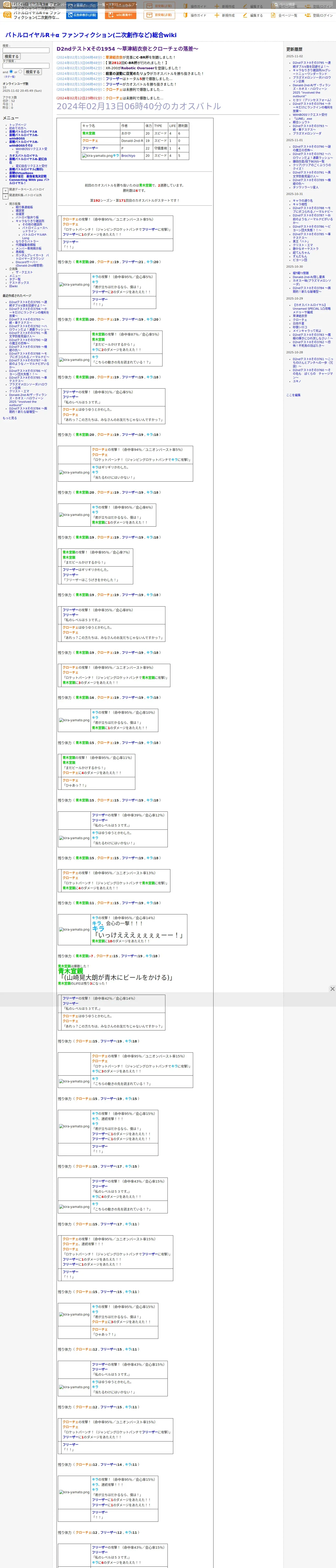Open the Connecting With you バトルロイヤル! link
This screenshot has height=1568, width=336.
(29, 181)
